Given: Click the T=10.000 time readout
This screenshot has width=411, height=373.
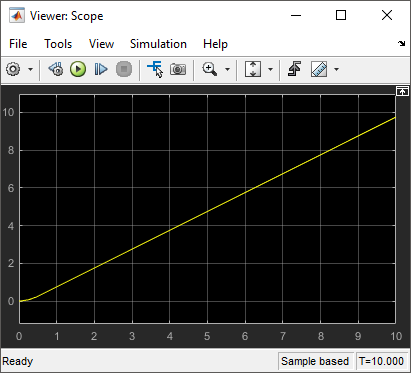Looking at the screenshot, I should coord(381,361).
